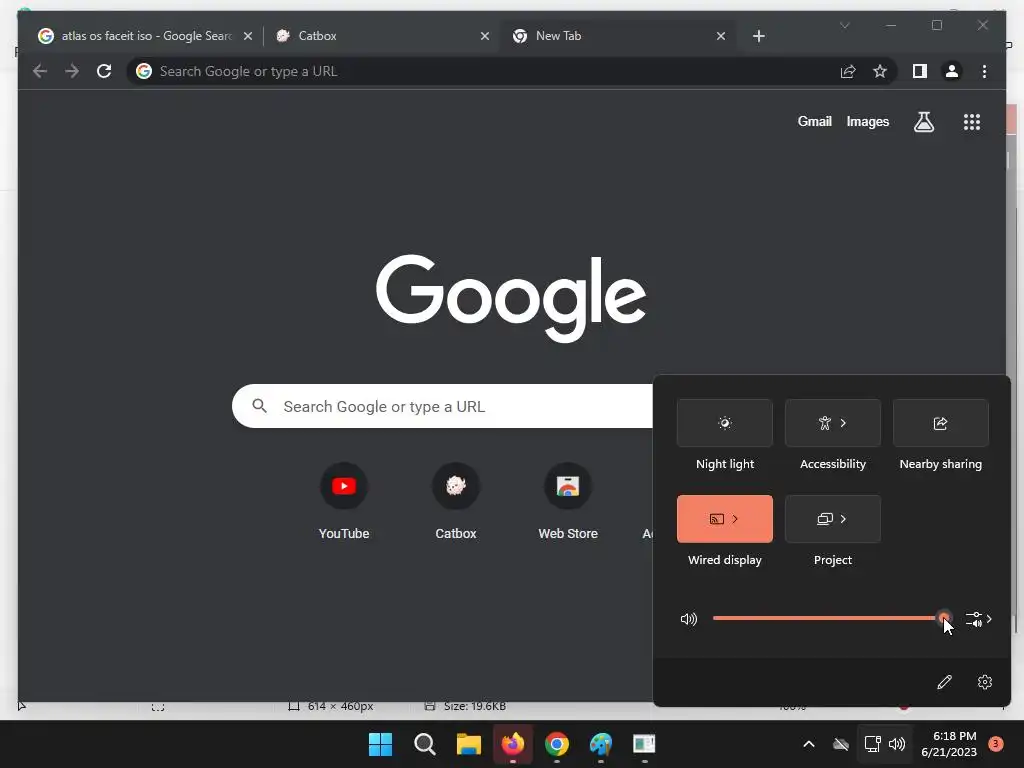The image size is (1024, 768).
Task: Close the atlas os faceit iso tab
Action: [248, 36]
